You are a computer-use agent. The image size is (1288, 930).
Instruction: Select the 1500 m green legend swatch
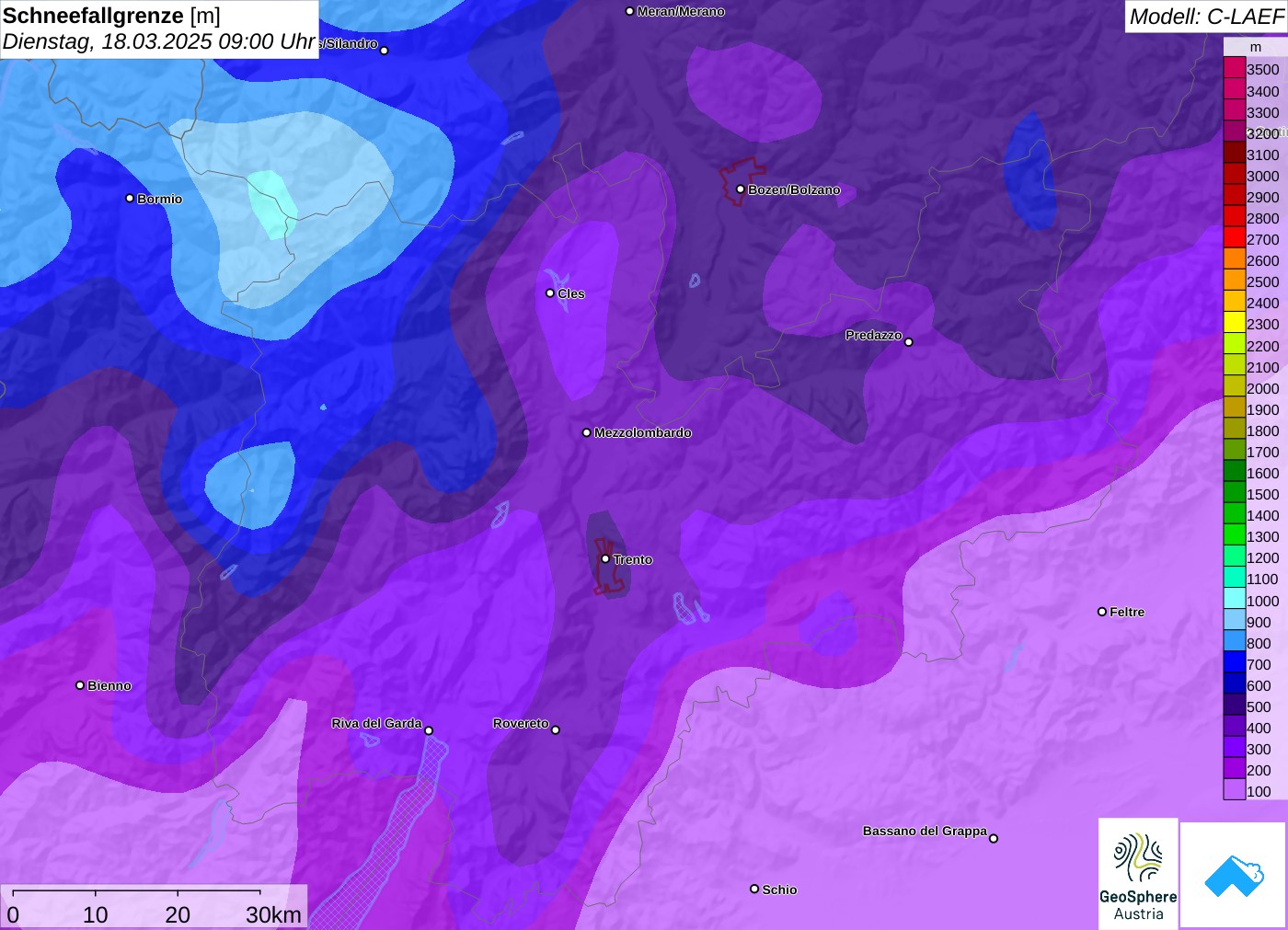pos(1235,493)
